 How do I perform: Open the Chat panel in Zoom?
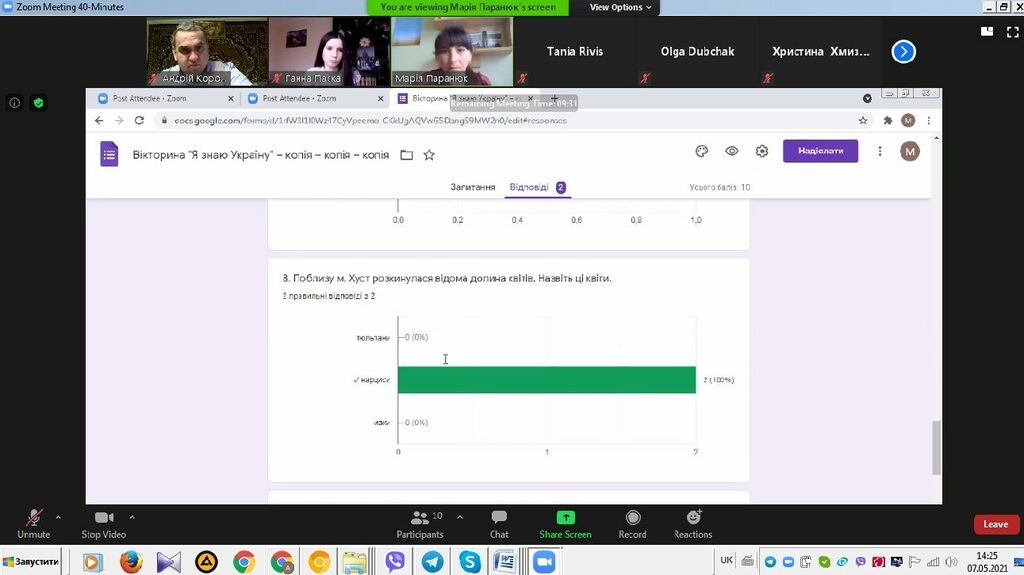point(499,522)
